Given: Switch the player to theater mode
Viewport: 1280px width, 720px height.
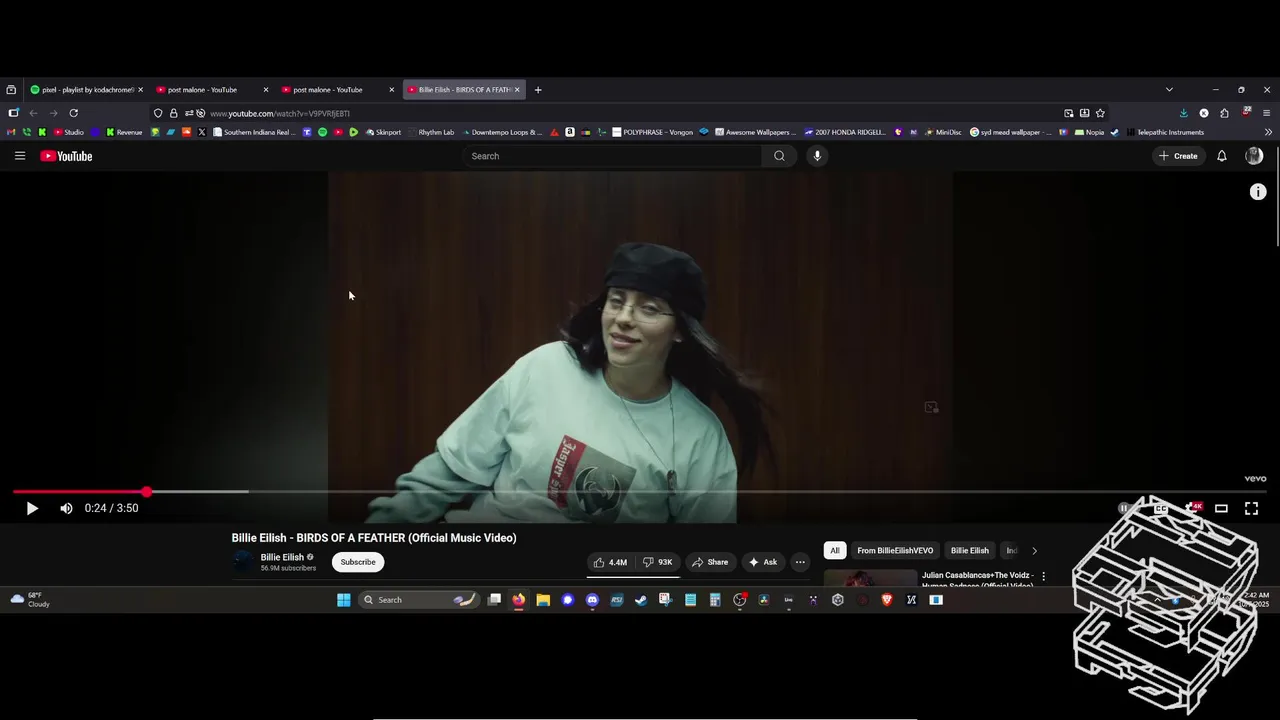Looking at the screenshot, I should click(1221, 508).
